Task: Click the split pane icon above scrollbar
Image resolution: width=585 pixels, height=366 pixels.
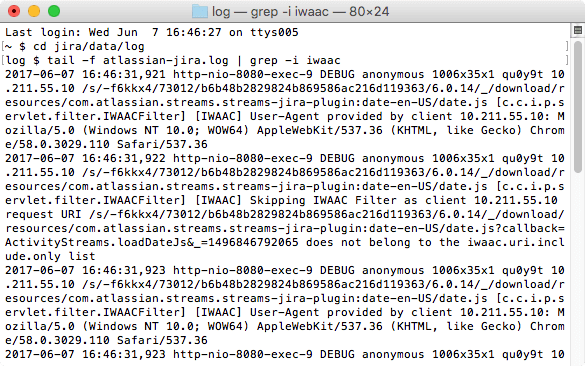Action: pos(578,30)
